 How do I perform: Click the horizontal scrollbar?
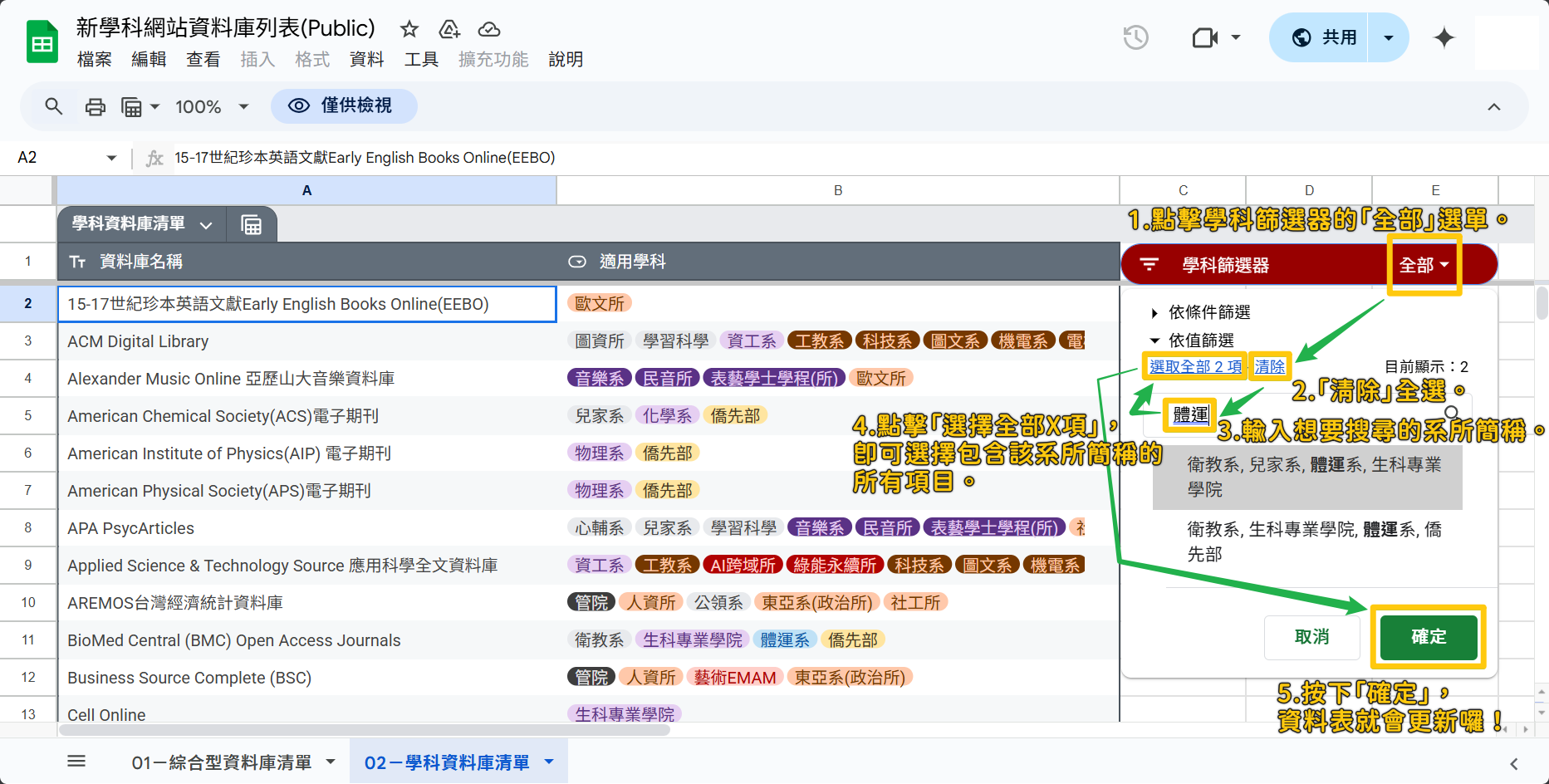pyautogui.click(x=364, y=730)
